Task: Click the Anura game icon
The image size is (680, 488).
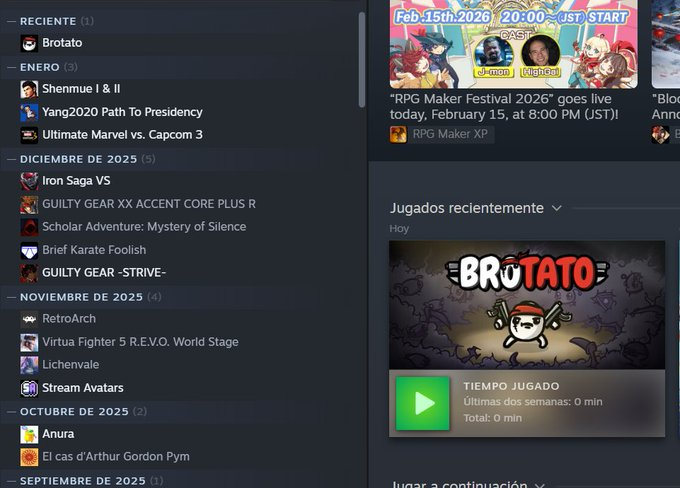Action: tap(29, 434)
